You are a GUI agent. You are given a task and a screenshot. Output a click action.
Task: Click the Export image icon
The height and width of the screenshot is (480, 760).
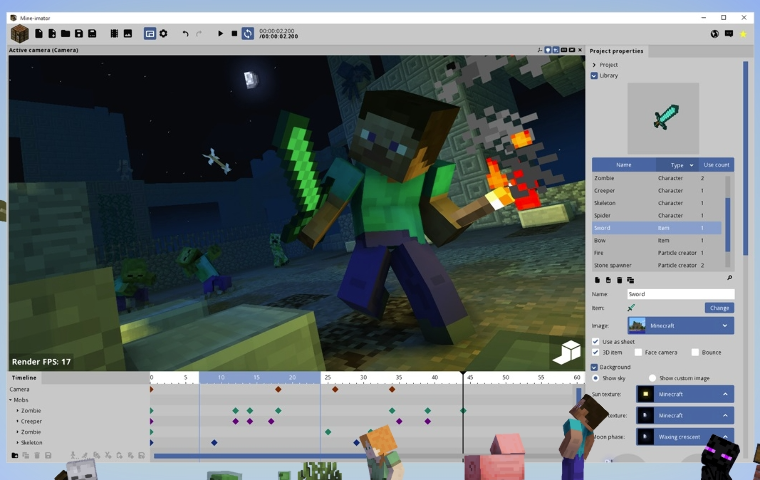coord(128,34)
